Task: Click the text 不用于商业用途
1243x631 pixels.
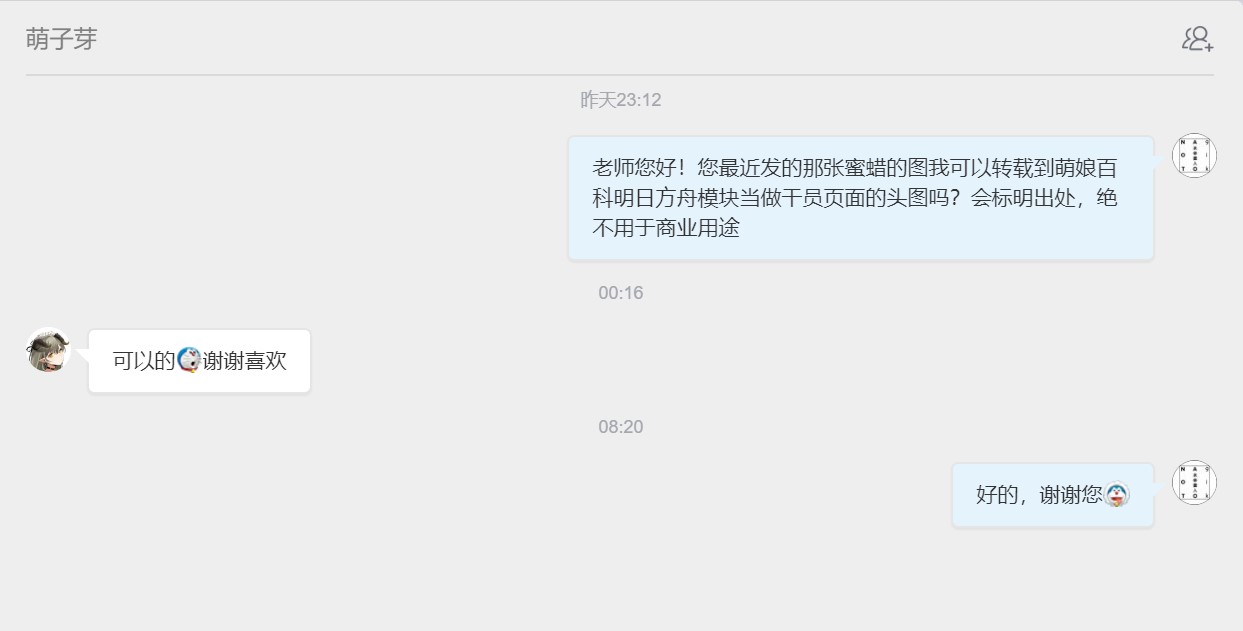Action: click(666, 228)
